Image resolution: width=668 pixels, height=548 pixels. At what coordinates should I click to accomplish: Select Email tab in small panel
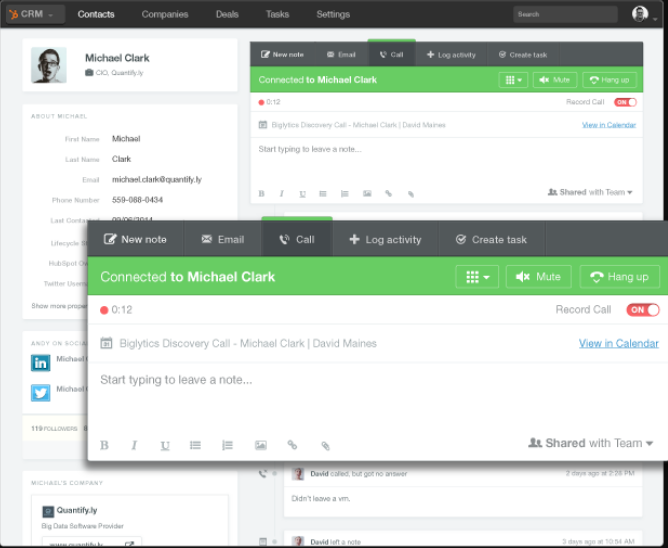point(341,55)
